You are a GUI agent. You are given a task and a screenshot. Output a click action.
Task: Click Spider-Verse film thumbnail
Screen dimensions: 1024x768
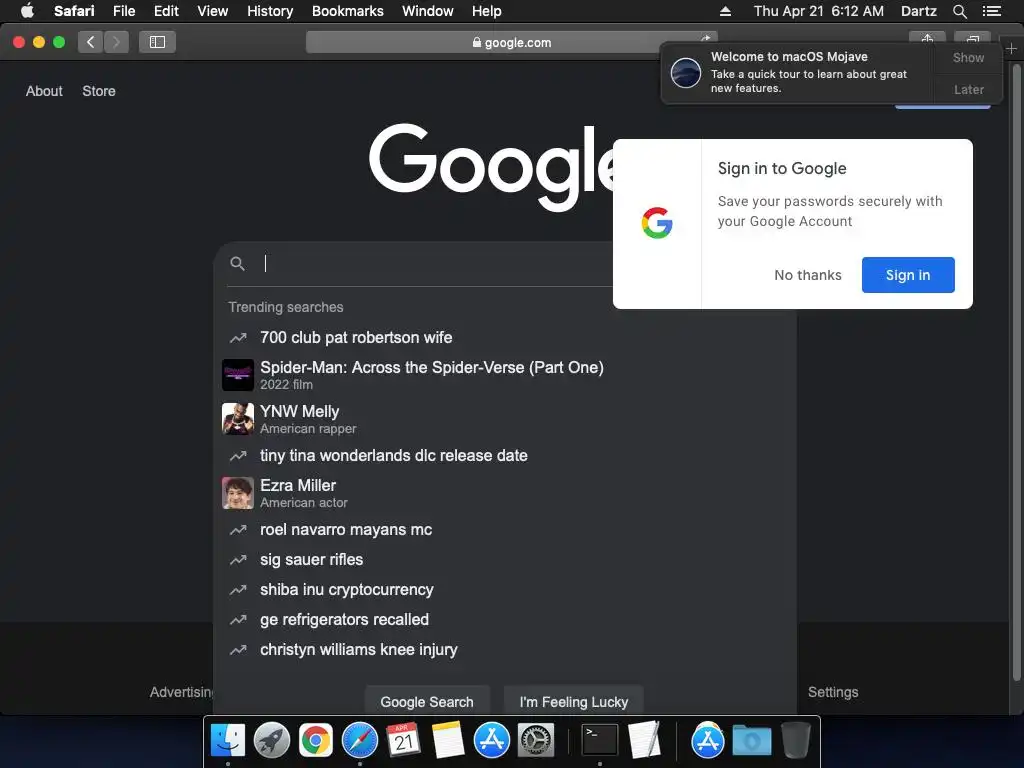238,375
